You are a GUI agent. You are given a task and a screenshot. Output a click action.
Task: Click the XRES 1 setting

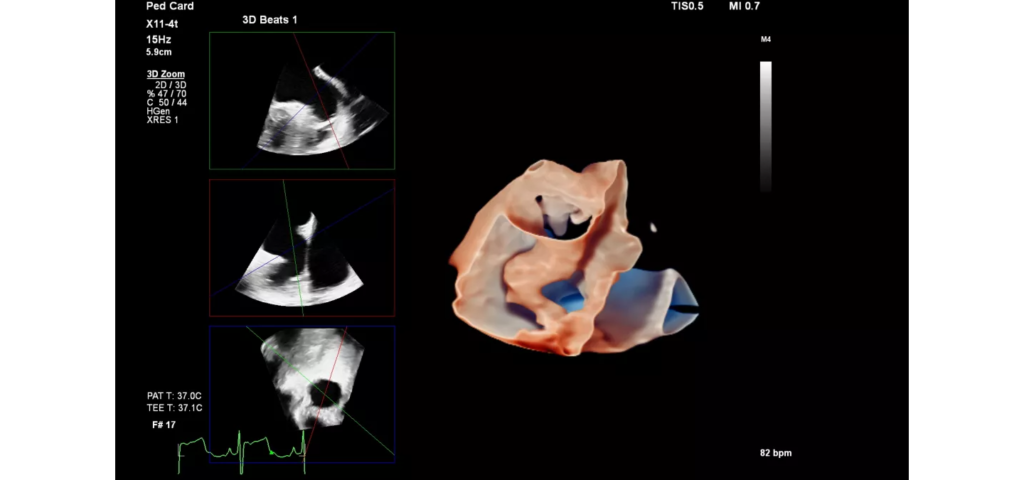tap(163, 120)
